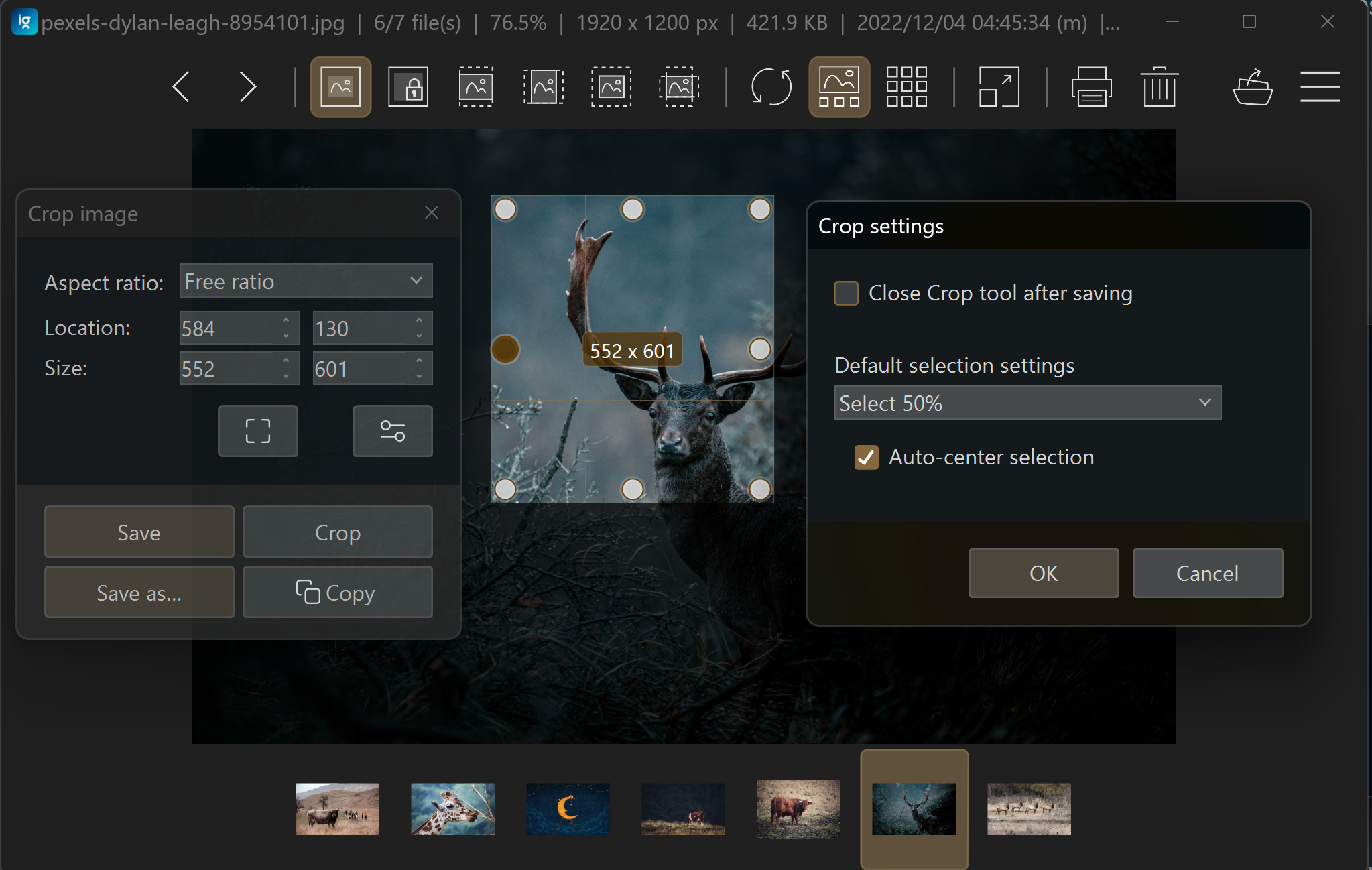Click the select-whole-image icon in Crop panel
Screen dimensions: 1372x870
pos(257,431)
